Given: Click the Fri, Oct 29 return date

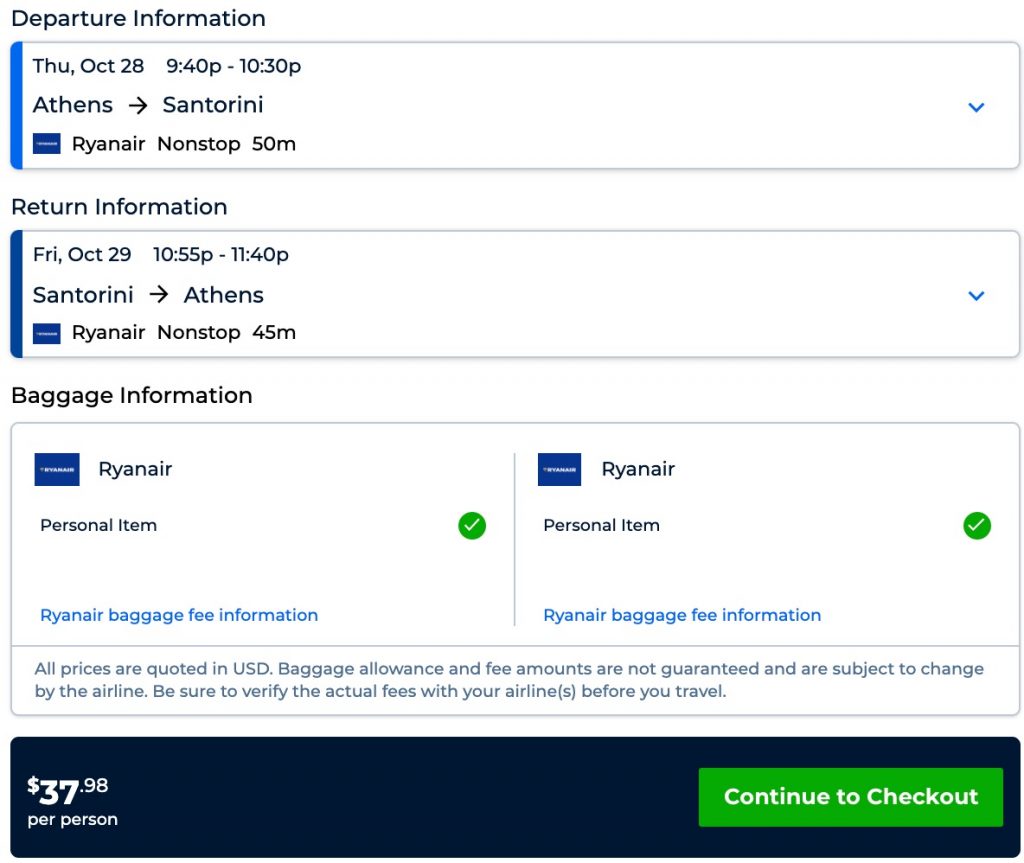Looking at the screenshot, I should (x=82, y=255).
